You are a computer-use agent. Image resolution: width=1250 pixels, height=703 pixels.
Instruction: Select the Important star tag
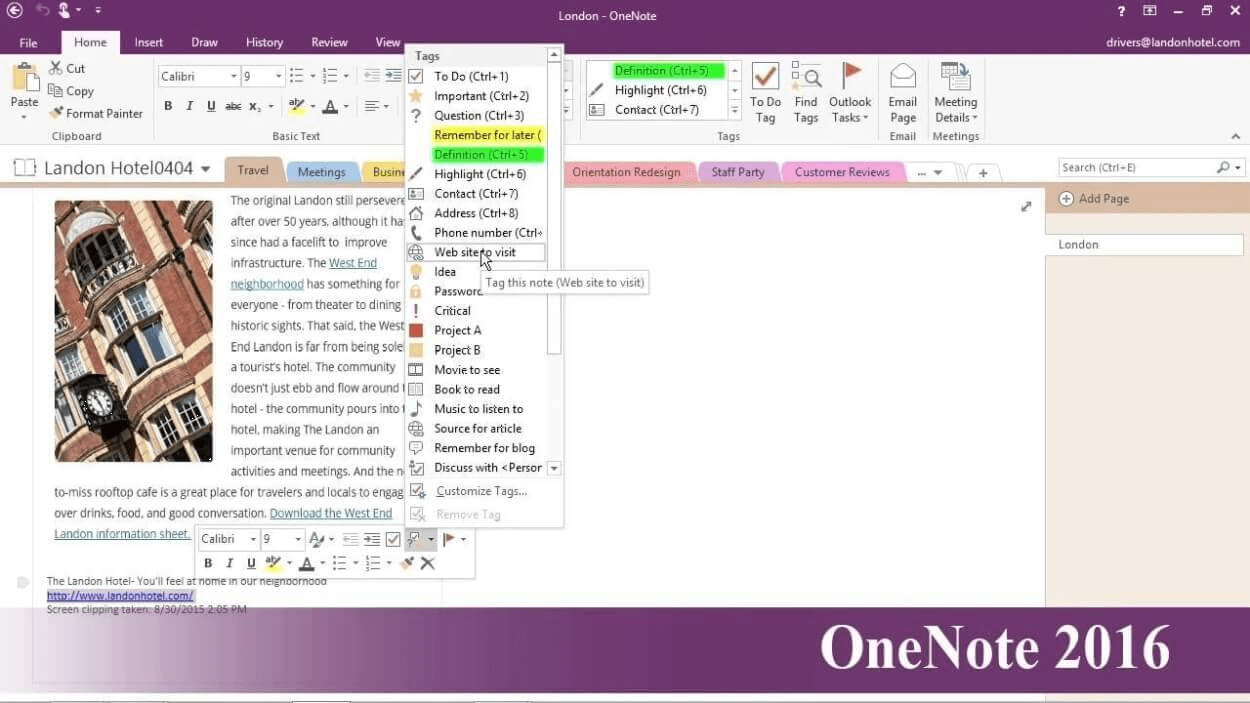476,96
